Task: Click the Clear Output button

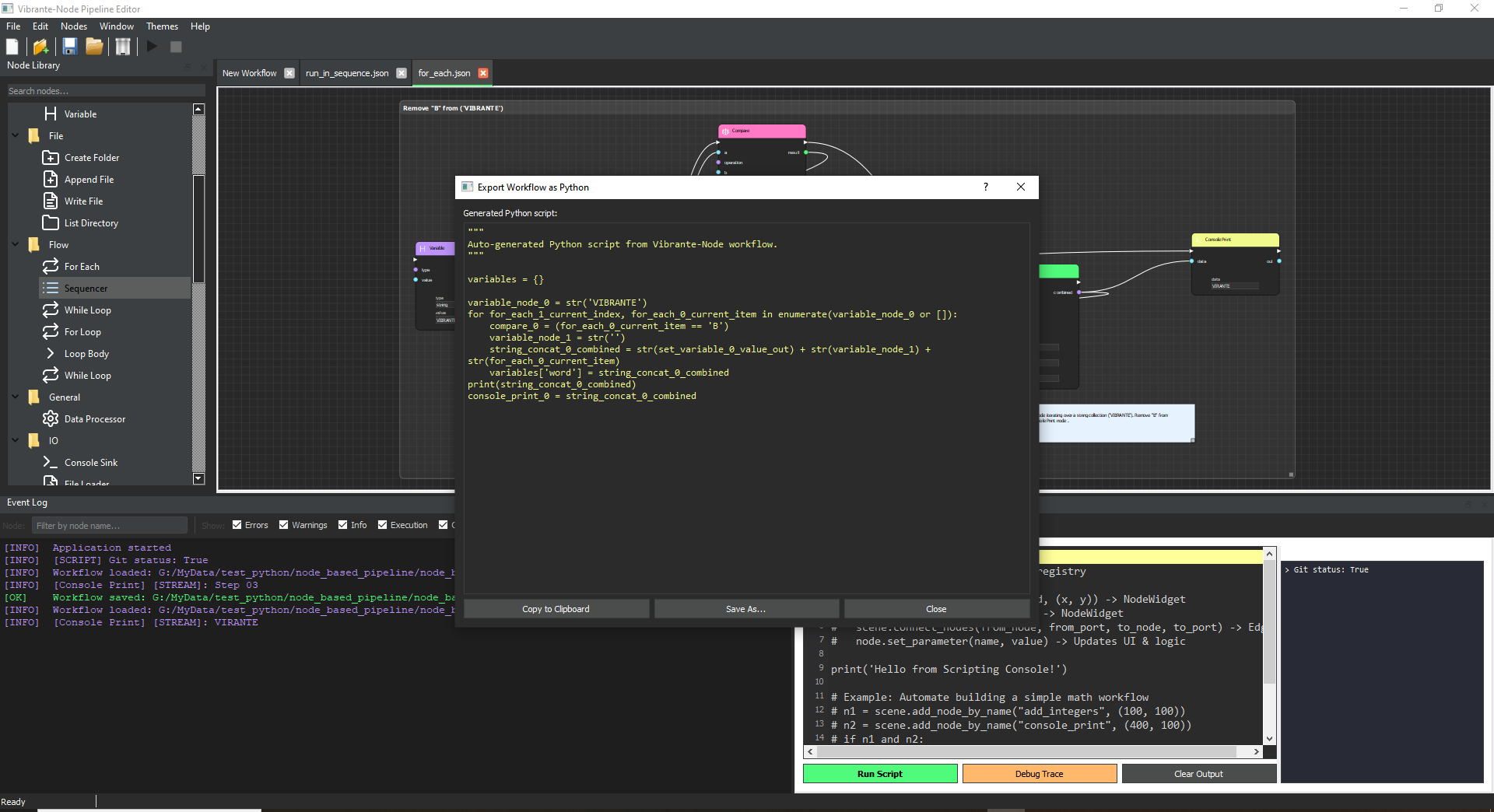Action: pos(1198,774)
